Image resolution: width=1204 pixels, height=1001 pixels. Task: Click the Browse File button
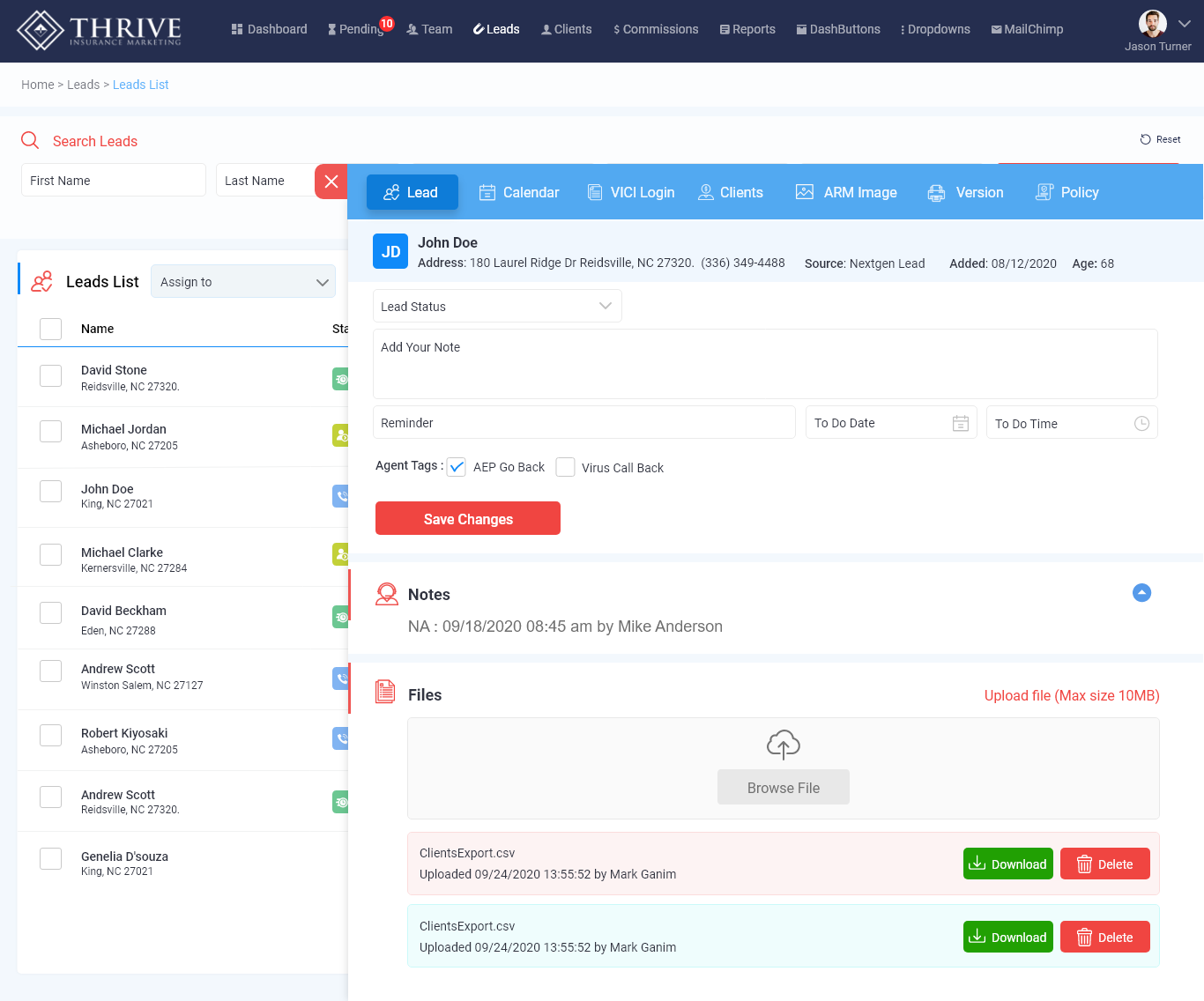(784, 787)
